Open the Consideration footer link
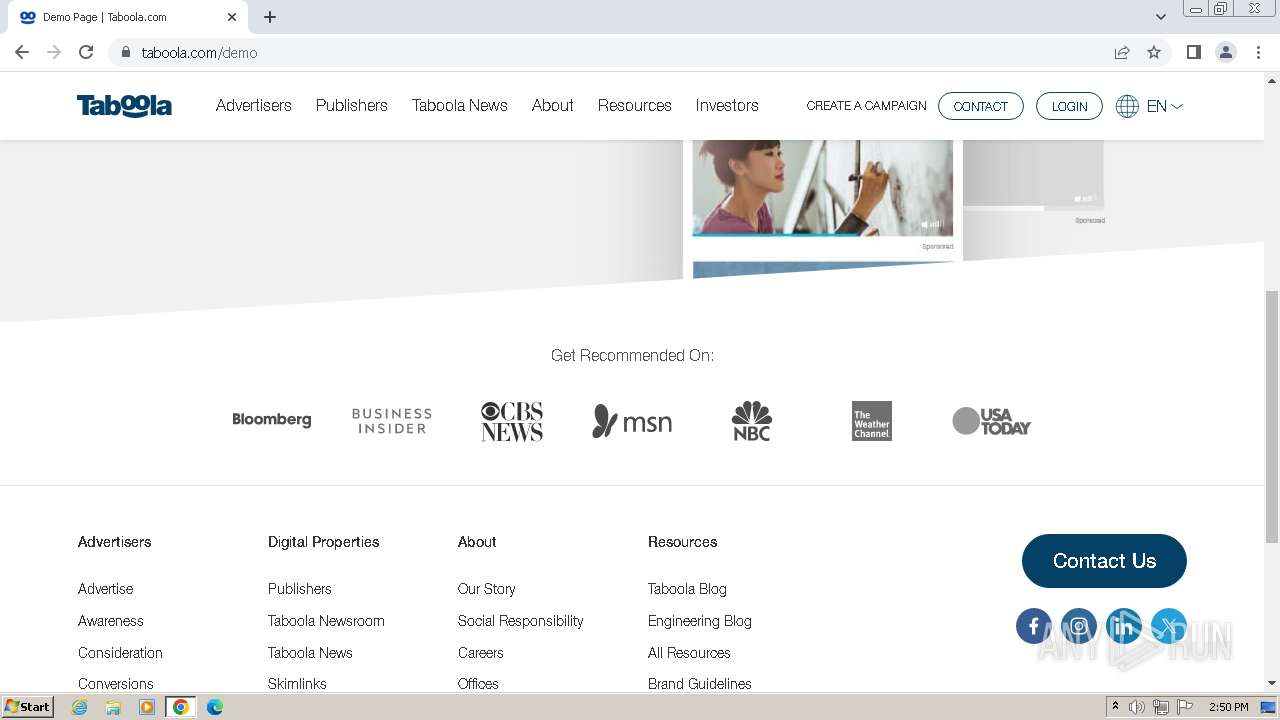 120,653
